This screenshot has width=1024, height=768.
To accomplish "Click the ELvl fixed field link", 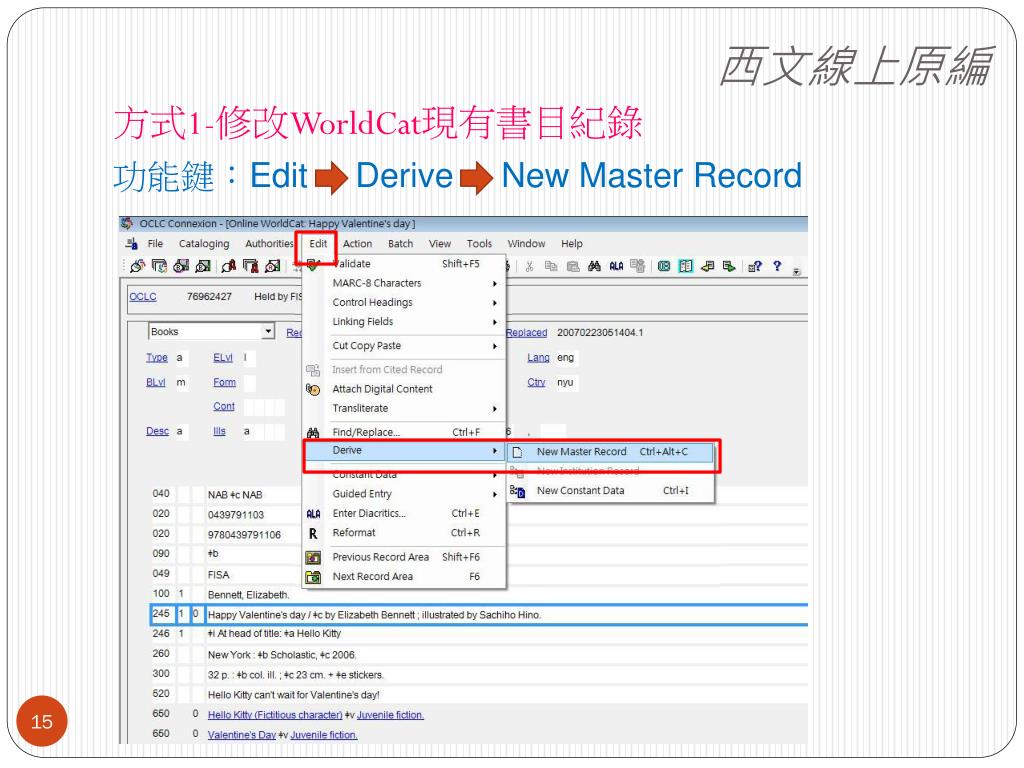I will tap(223, 358).
